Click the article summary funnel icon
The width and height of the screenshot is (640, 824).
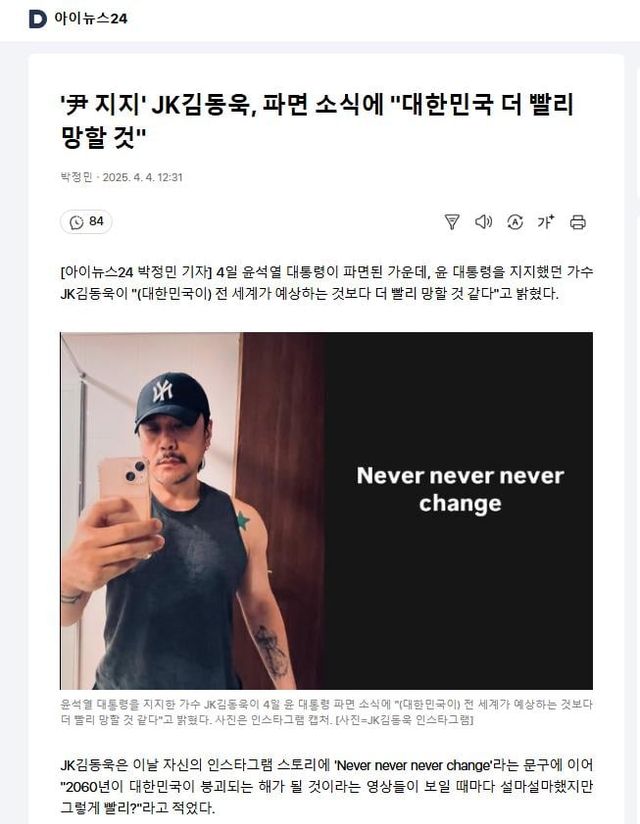(x=451, y=222)
